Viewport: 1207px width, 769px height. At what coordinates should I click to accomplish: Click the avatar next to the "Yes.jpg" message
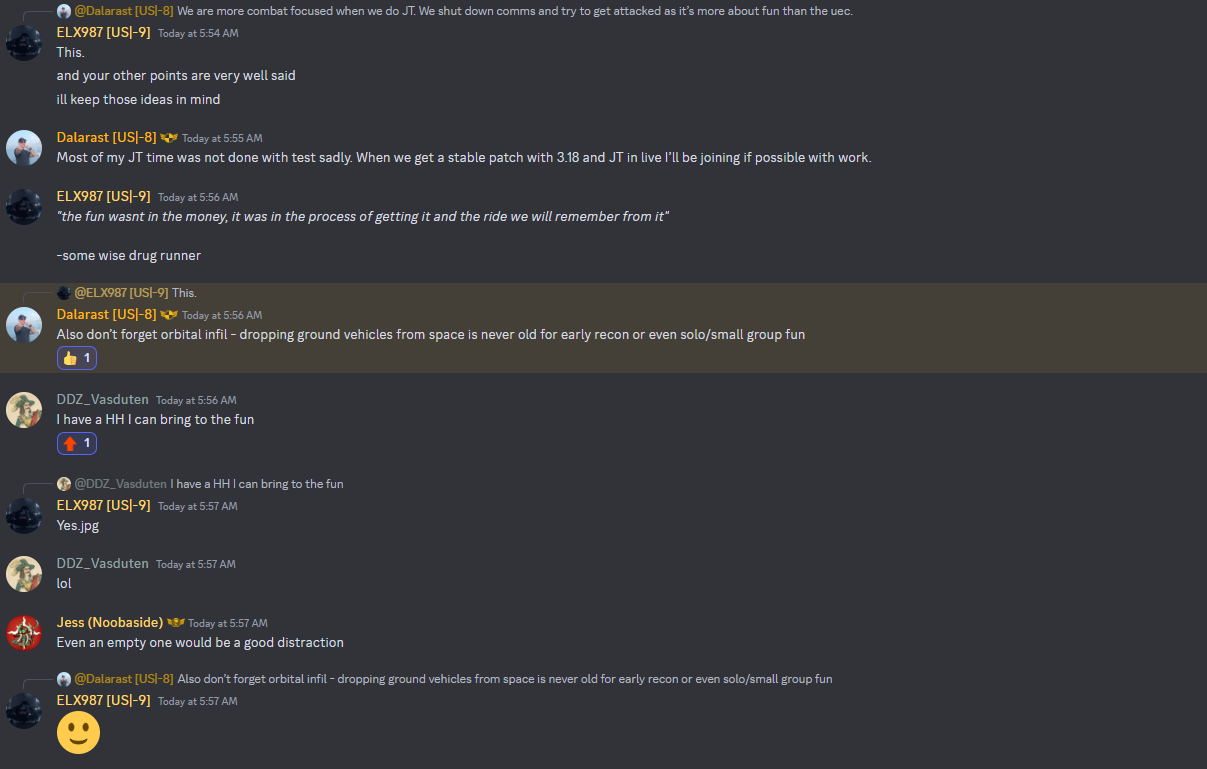point(24,516)
